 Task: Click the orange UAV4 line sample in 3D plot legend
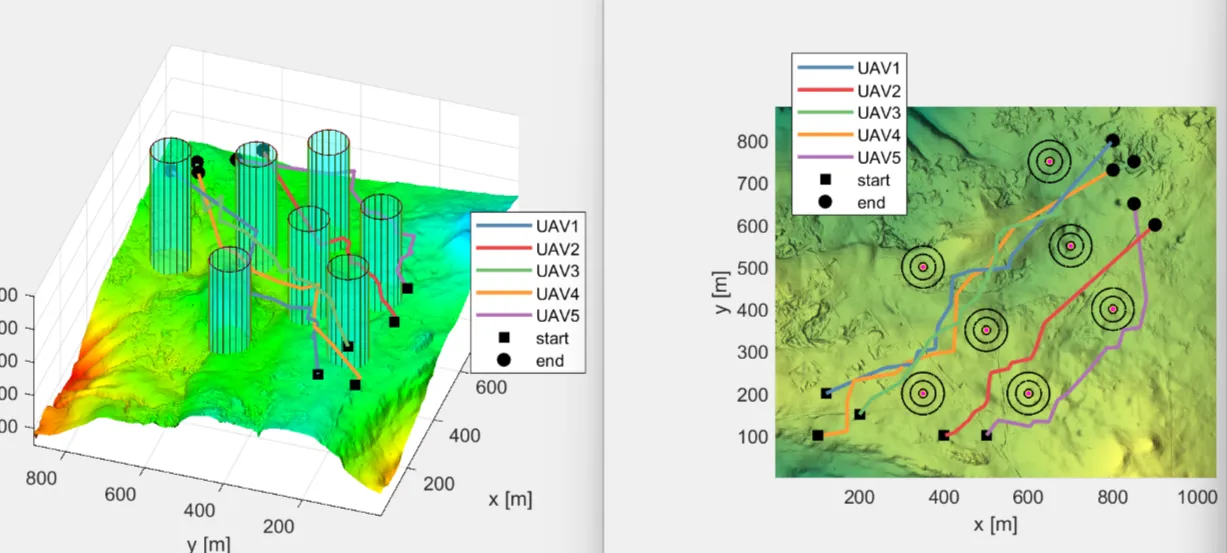pyautogui.click(x=504, y=294)
